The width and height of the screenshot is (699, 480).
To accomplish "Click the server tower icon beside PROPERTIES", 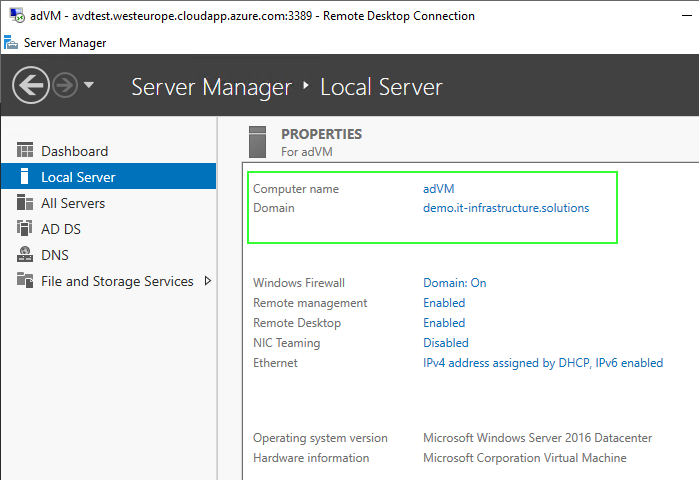I will (x=257, y=142).
